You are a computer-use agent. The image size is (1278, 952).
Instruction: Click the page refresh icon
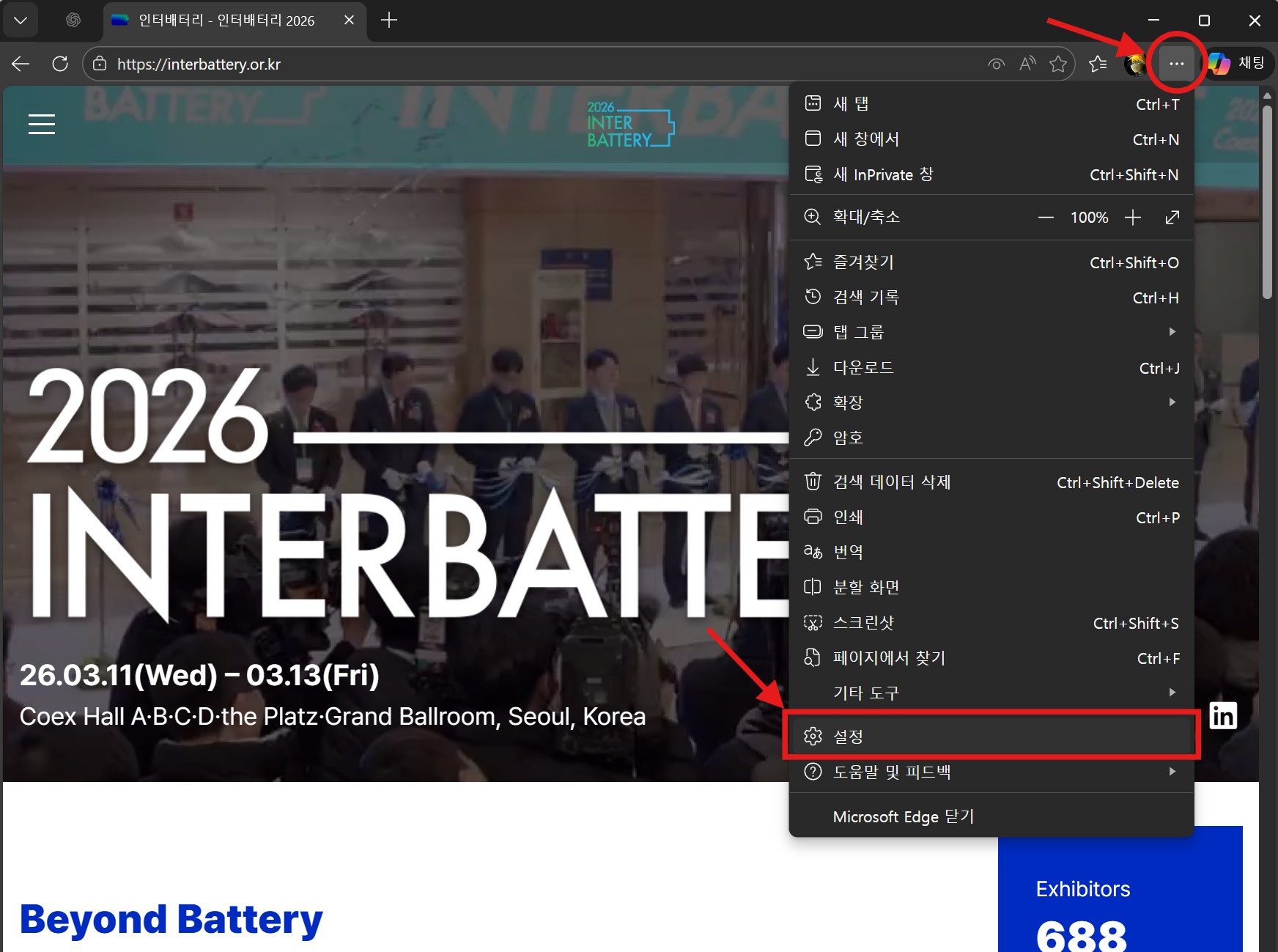pos(60,64)
